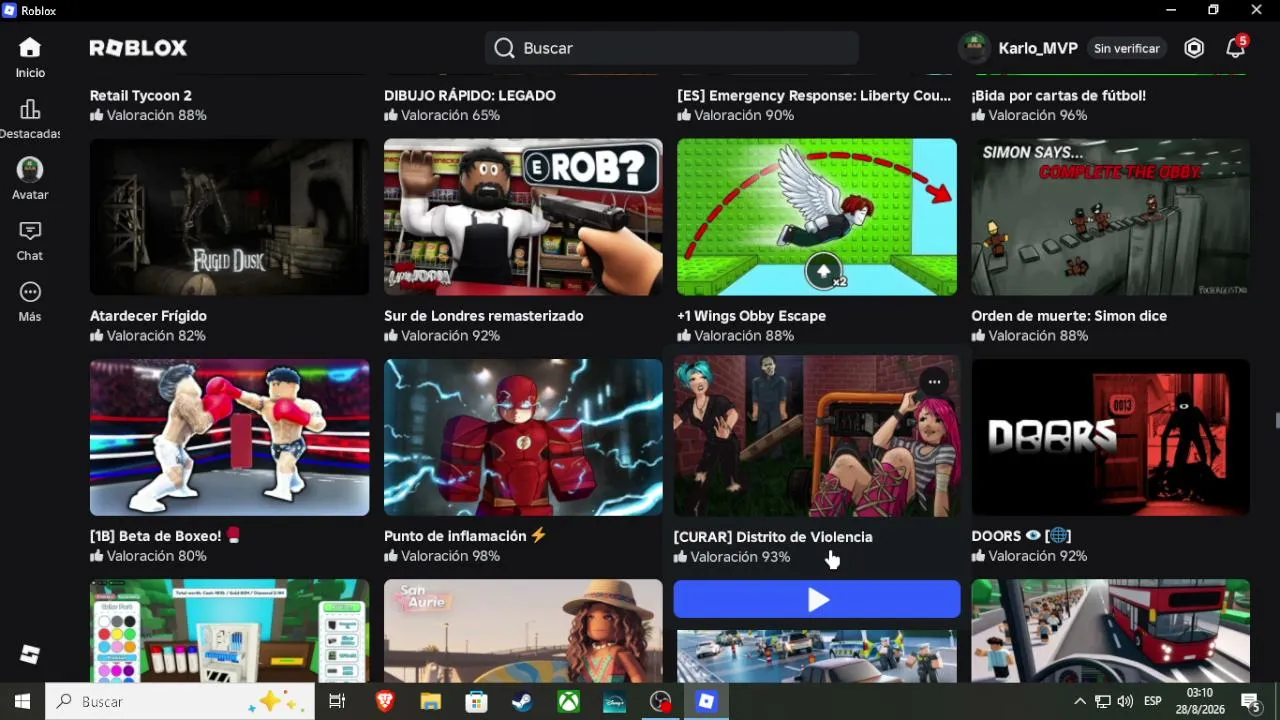The height and width of the screenshot is (720, 1280).
Task: Show hidden system tray icons
Action: tap(1080, 702)
